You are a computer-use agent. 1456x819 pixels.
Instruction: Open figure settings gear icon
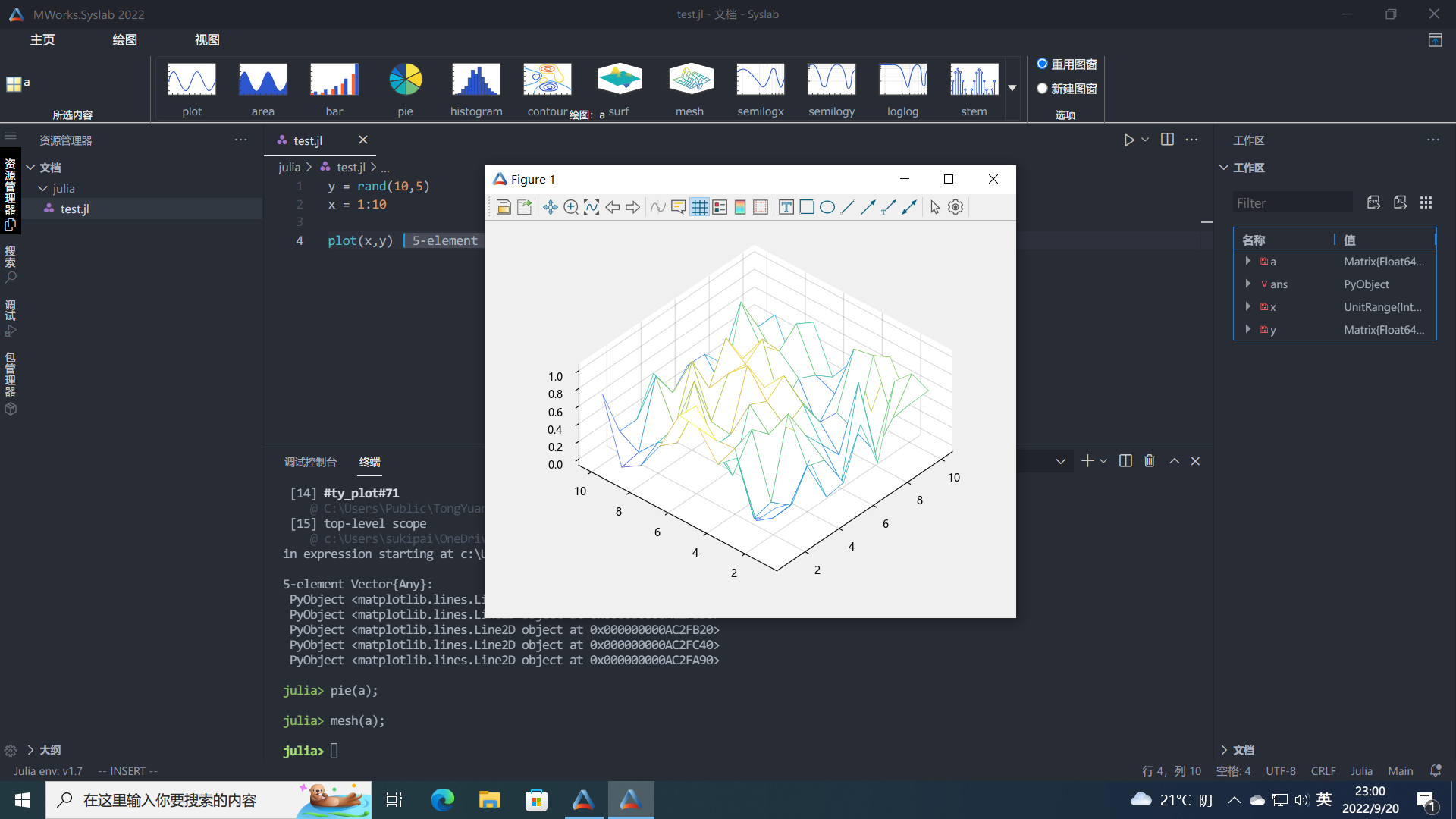(x=955, y=207)
